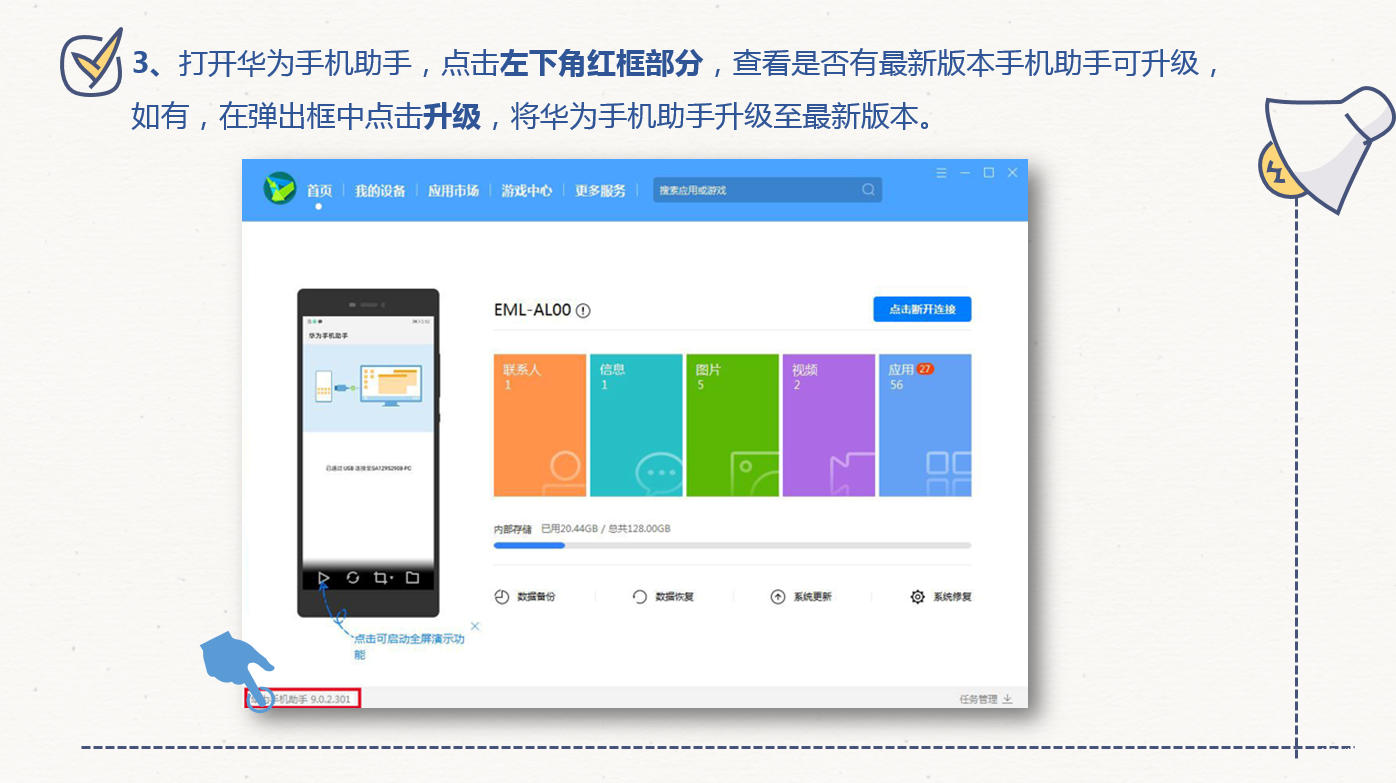Open the hamburger menu icon
Image resolution: width=1396 pixels, height=783 pixels.
click(x=941, y=173)
